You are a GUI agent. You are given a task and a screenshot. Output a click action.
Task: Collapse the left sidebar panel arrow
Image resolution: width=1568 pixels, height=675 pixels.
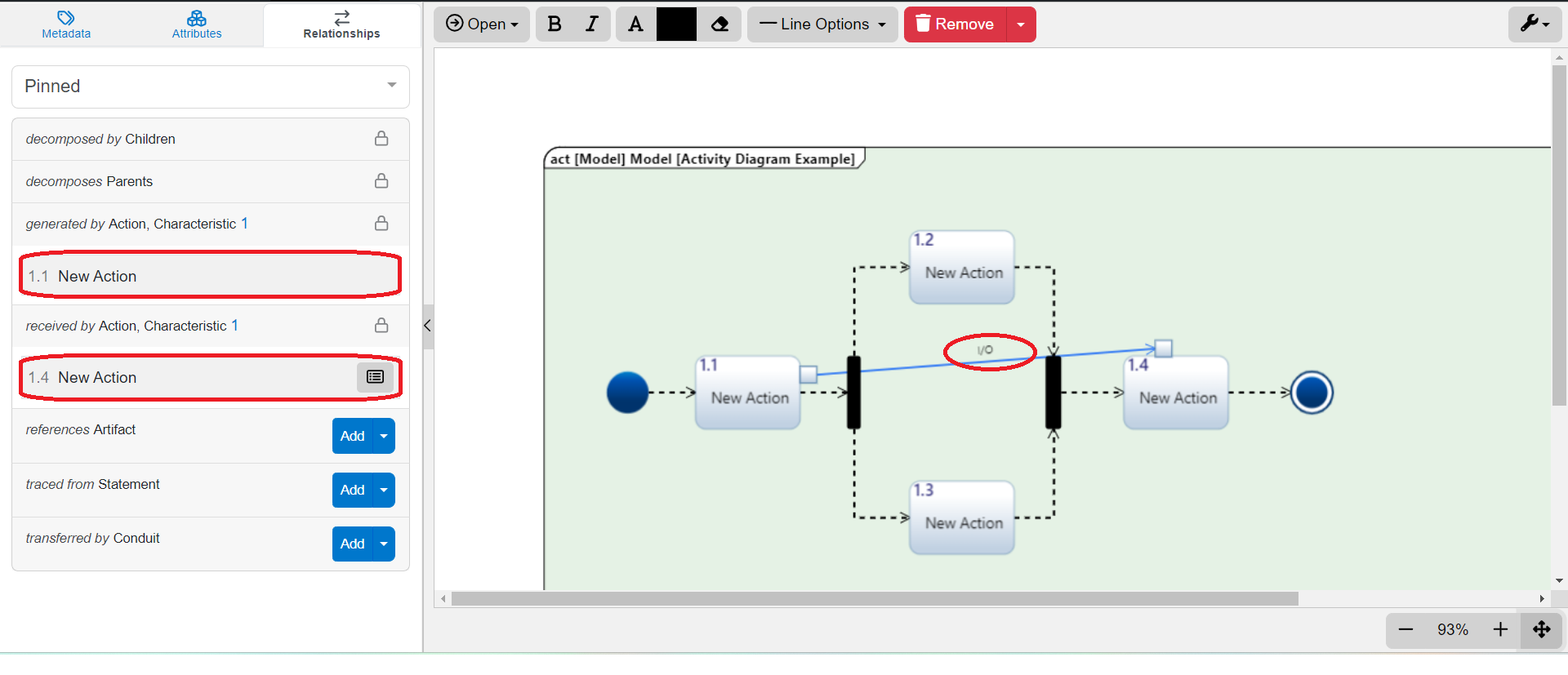coord(427,326)
